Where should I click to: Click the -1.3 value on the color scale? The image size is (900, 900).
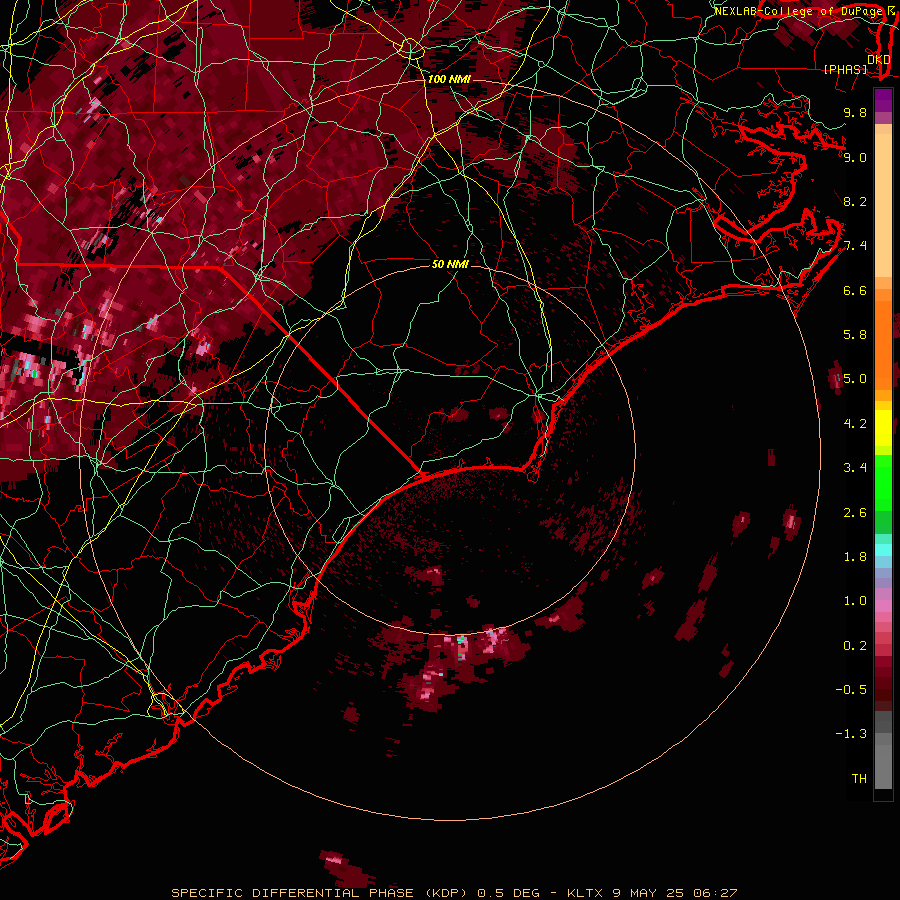tap(851, 734)
